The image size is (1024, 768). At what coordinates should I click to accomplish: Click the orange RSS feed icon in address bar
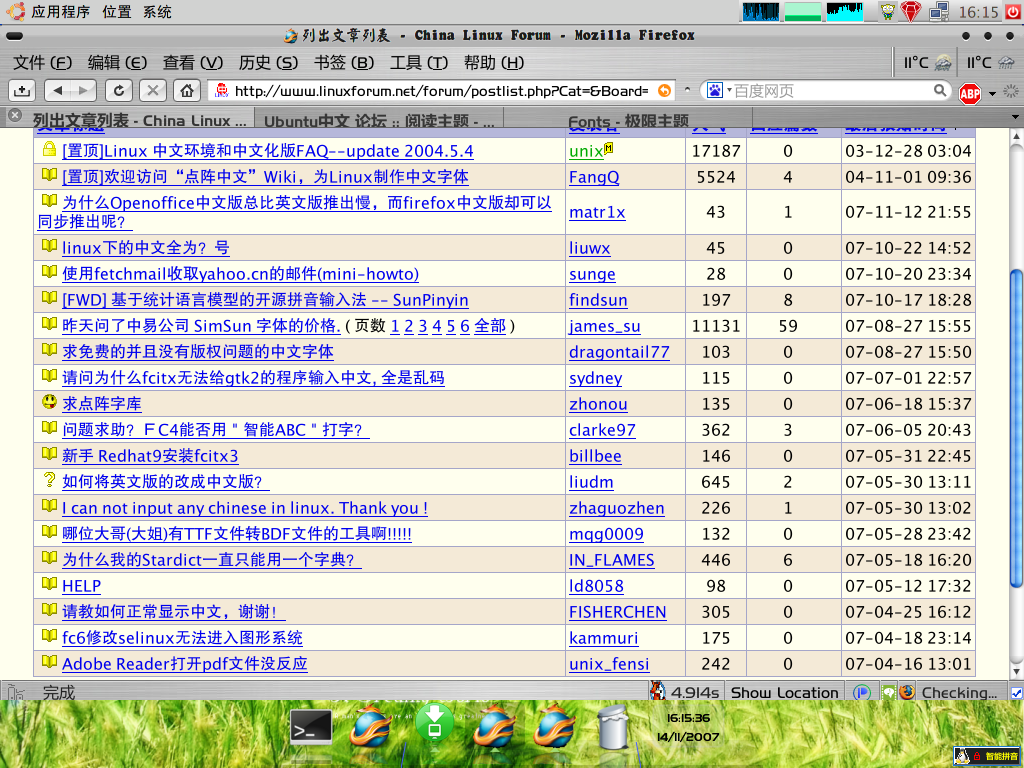coord(664,91)
